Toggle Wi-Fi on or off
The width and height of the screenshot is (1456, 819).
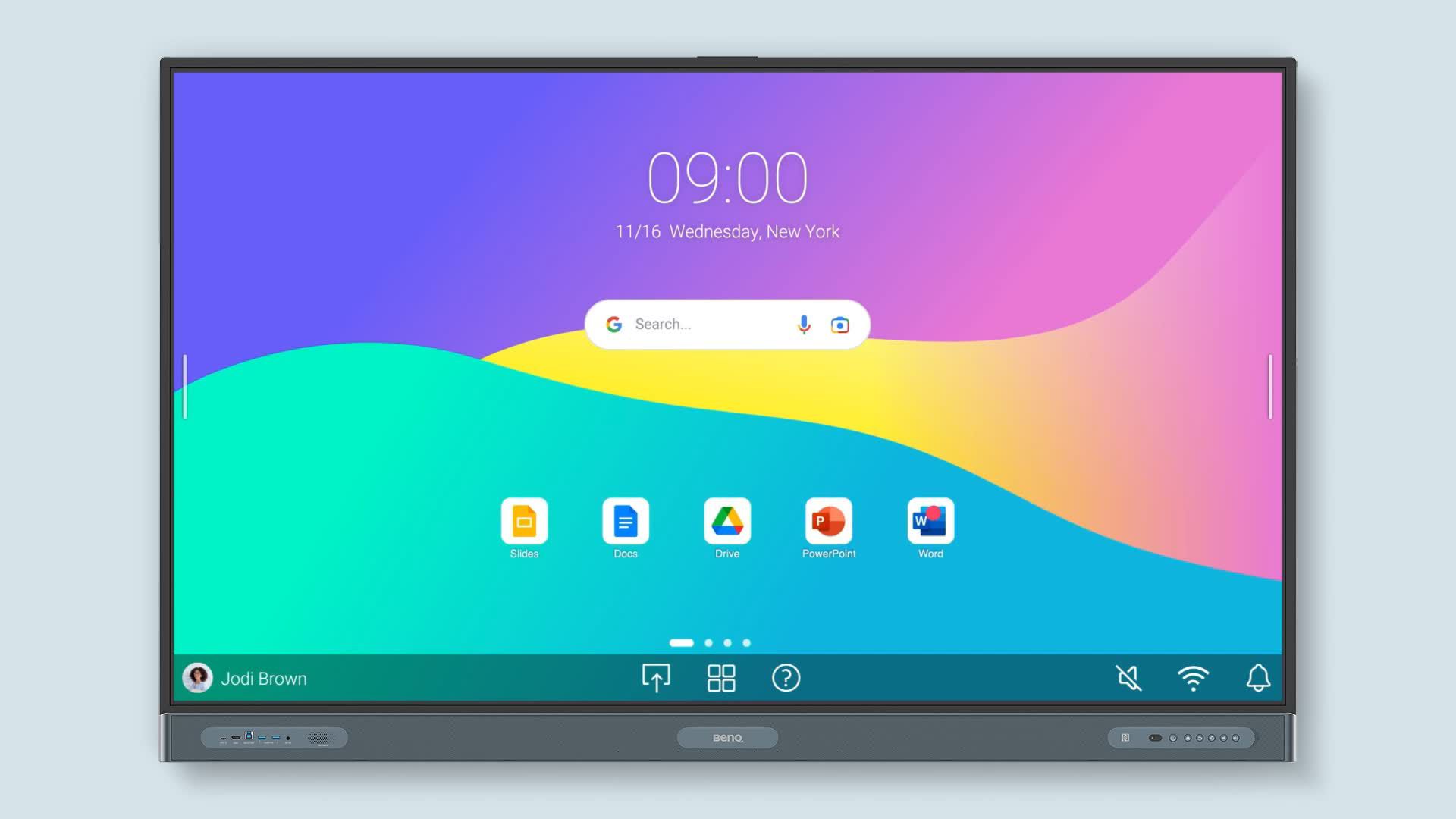point(1194,678)
